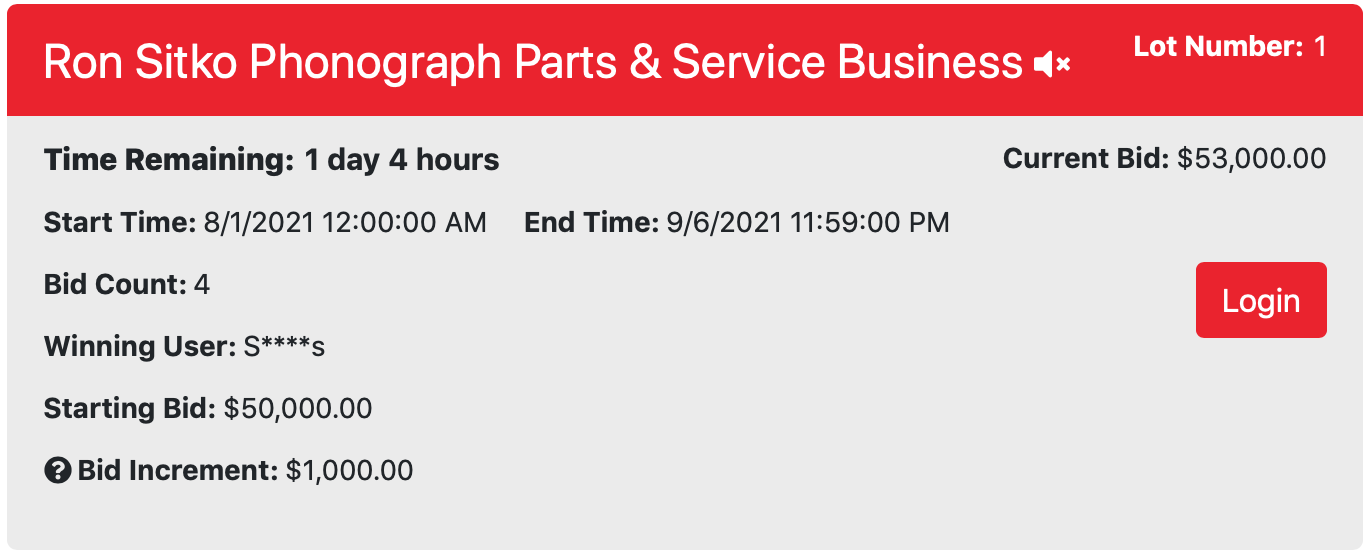Toggle the muted speaker sound icon
This screenshot has height=558, width=1372.
coord(1052,65)
